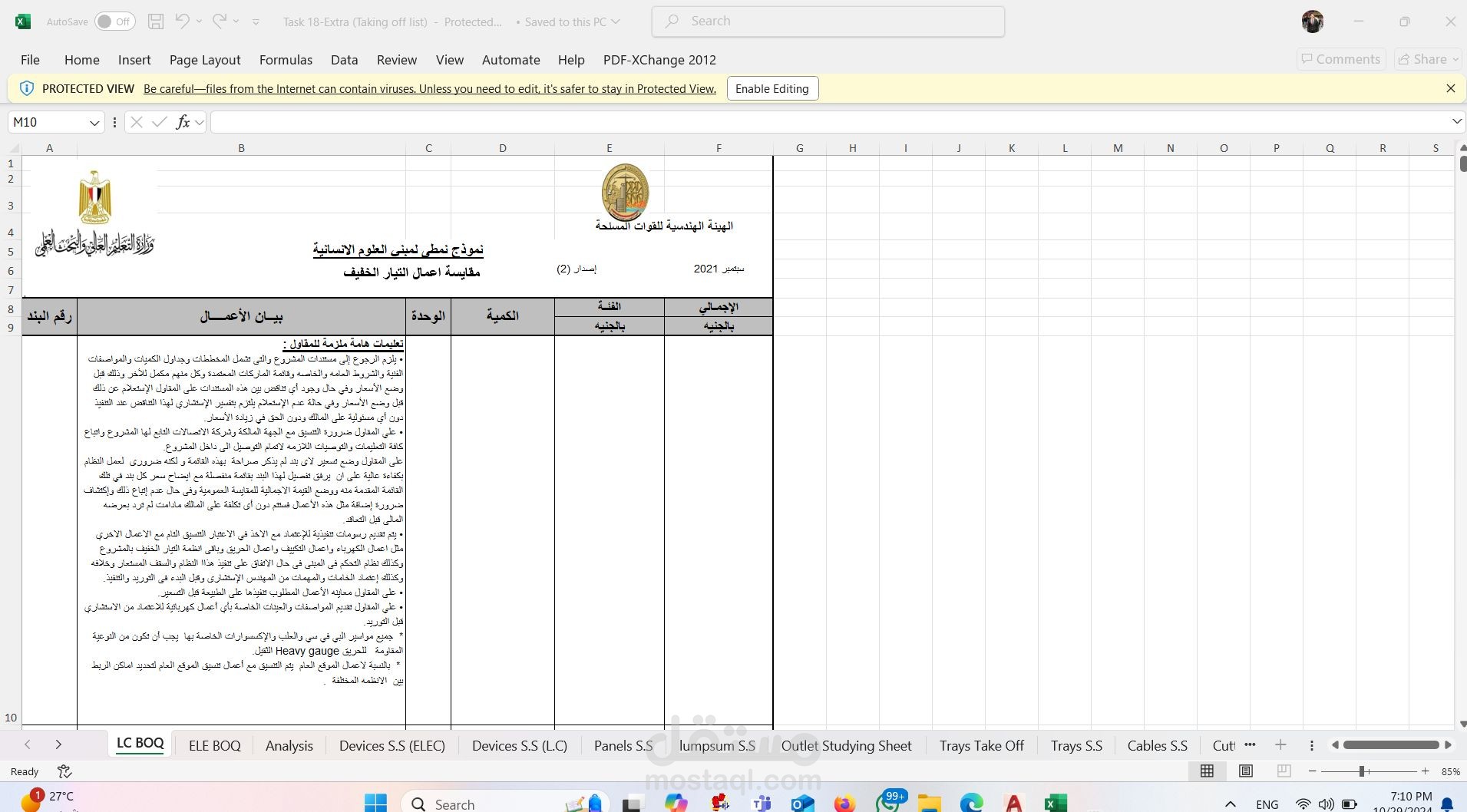The image size is (1467, 812).
Task: Click the Undo arrow icon
Action: tap(182, 21)
